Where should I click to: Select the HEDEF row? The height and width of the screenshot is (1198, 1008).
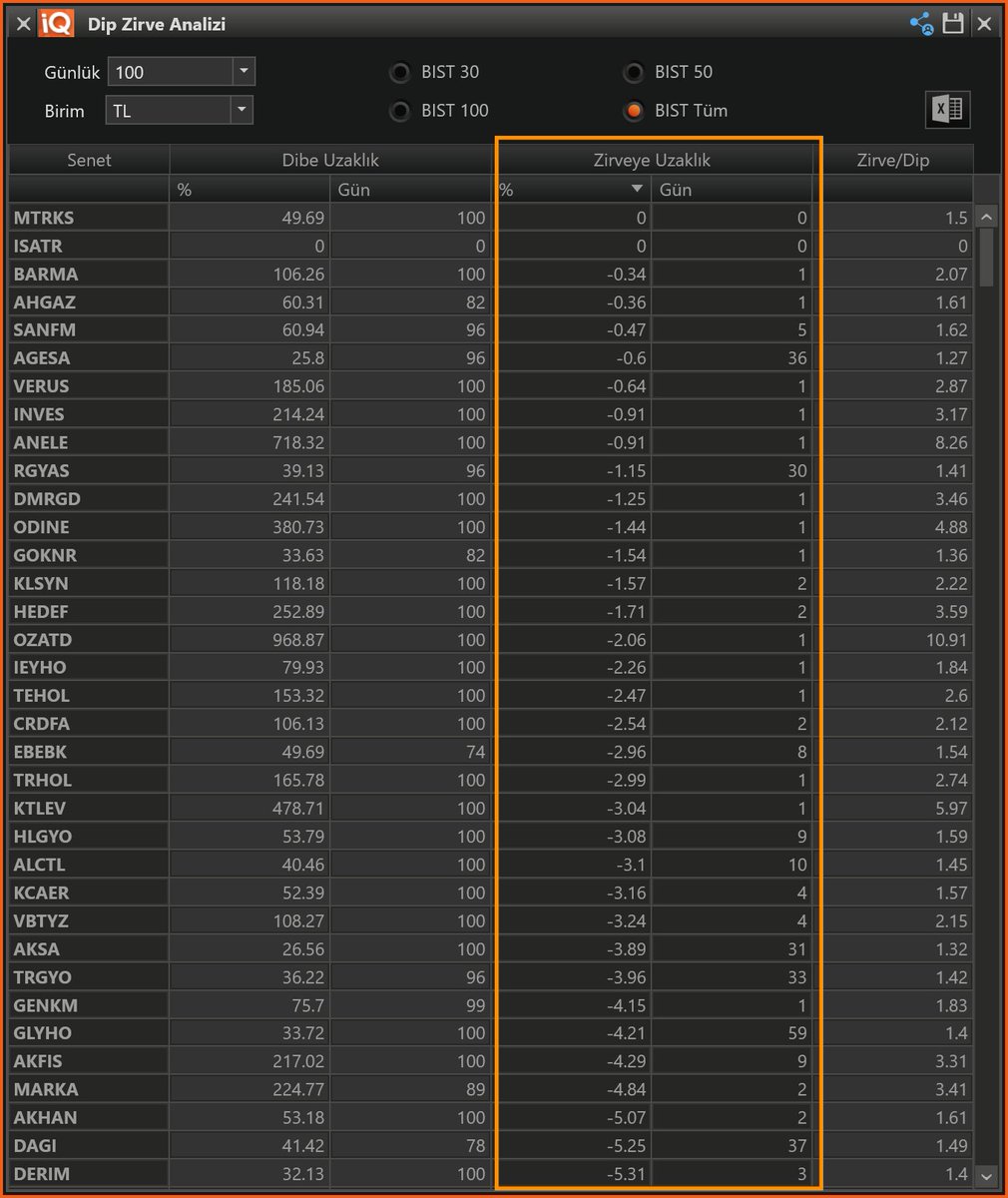tap(491, 611)
